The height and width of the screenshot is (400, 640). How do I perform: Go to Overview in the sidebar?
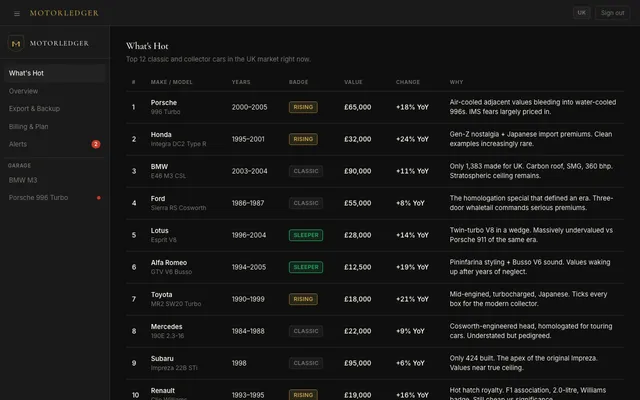(55, 91)
